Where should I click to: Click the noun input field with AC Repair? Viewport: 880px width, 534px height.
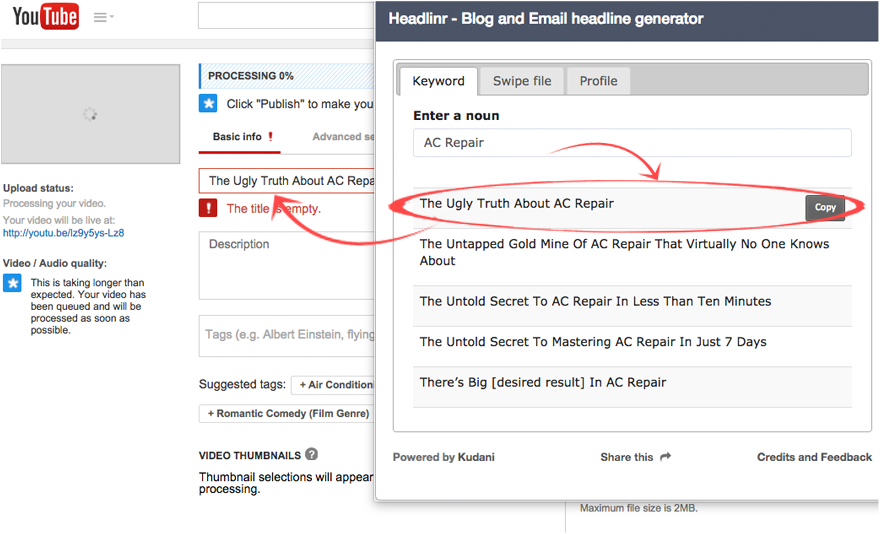point(632,143)
